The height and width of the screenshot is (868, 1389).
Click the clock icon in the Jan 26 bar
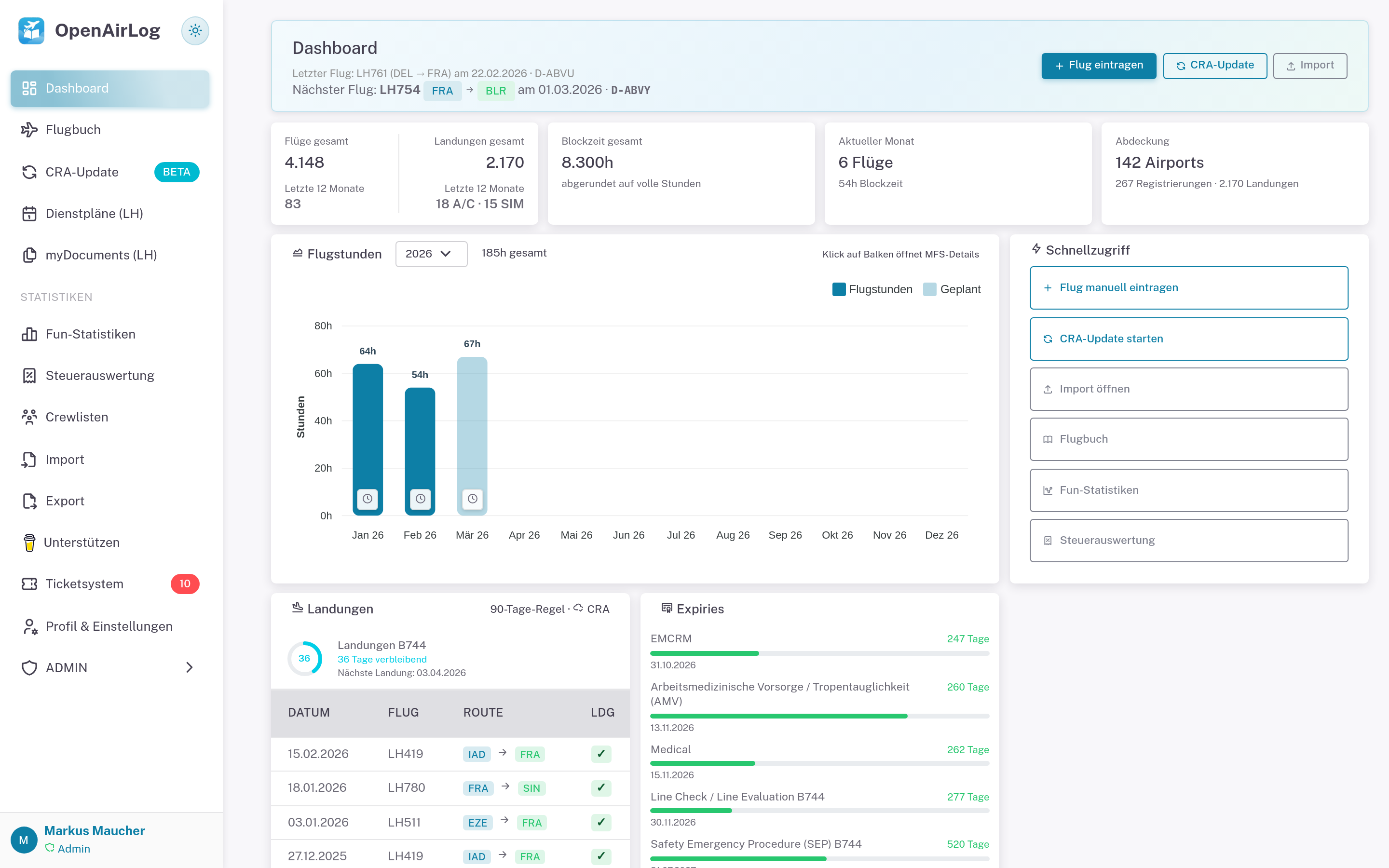pos(368,498)
